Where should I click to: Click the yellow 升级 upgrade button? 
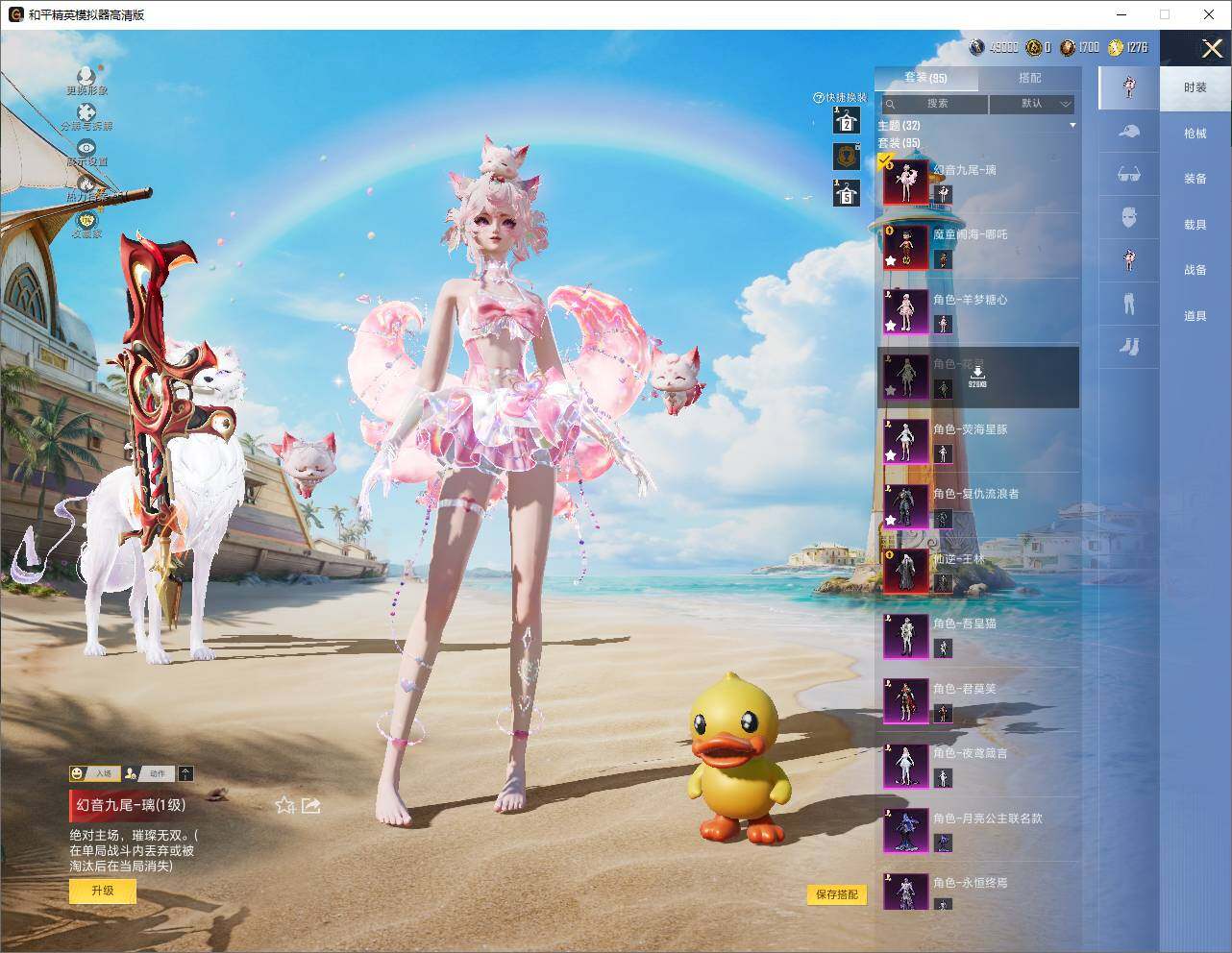[x=103, y=891]
